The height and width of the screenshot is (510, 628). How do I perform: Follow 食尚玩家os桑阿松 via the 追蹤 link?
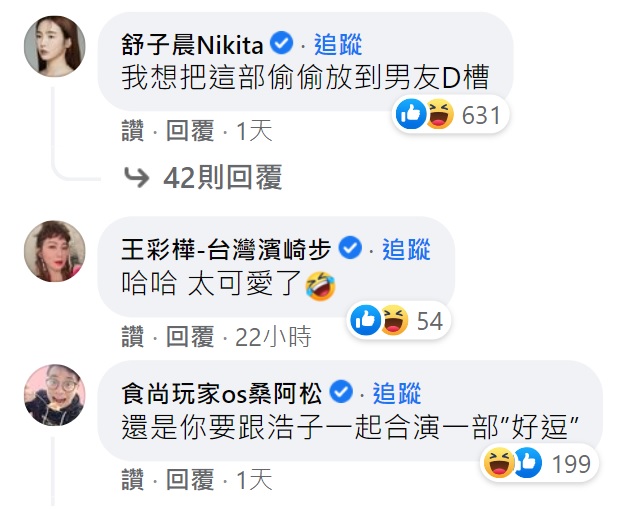tap(397, 393)
